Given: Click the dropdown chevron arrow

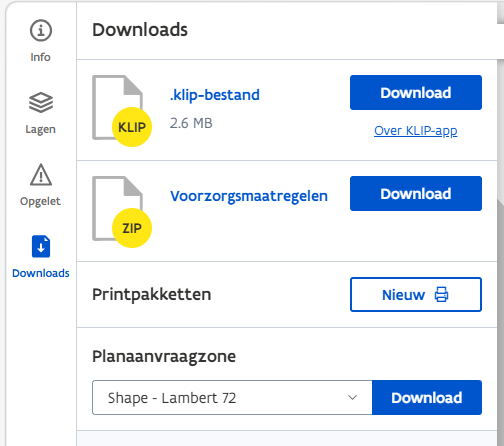Looking at the screenshot, I should click(352, 397).
